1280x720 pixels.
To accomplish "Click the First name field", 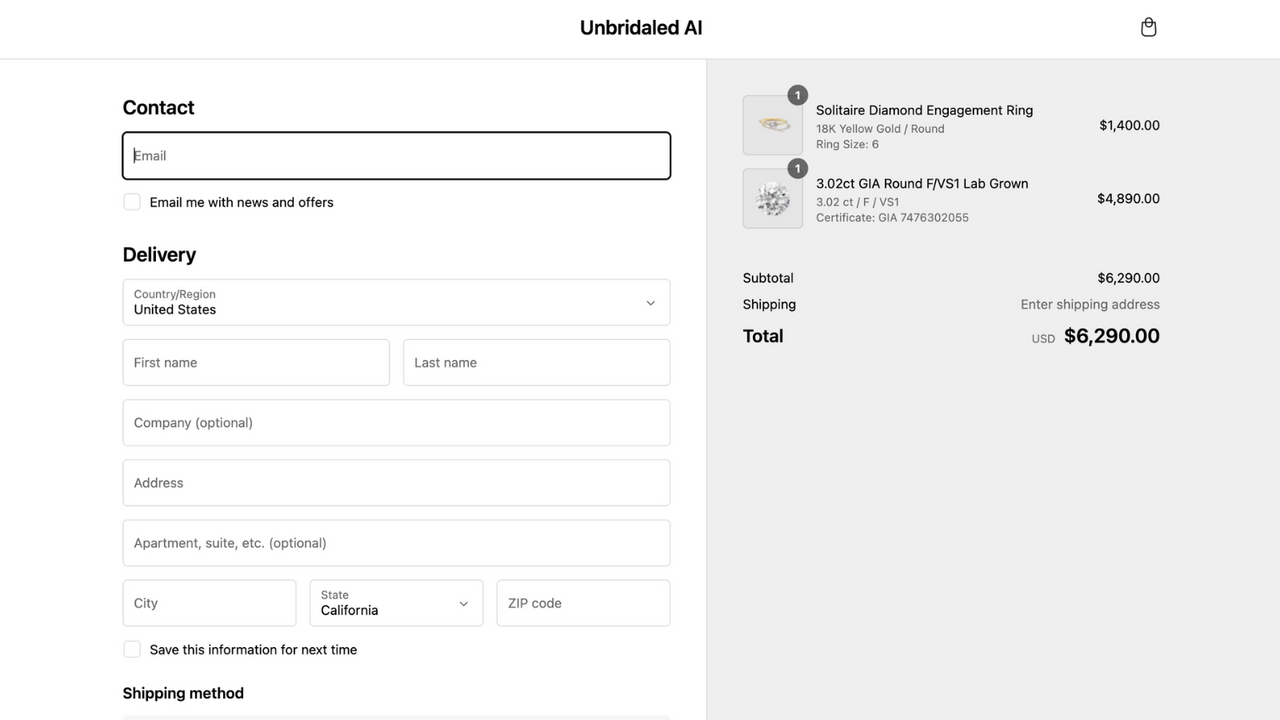I will click(256, 362).
